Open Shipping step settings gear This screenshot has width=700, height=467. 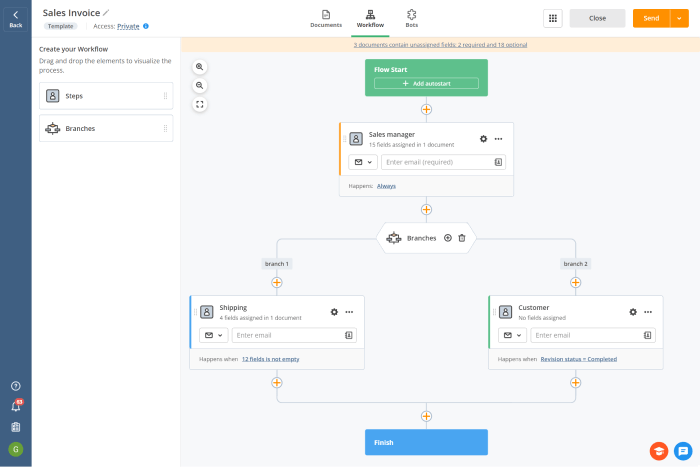pos(334,312)
